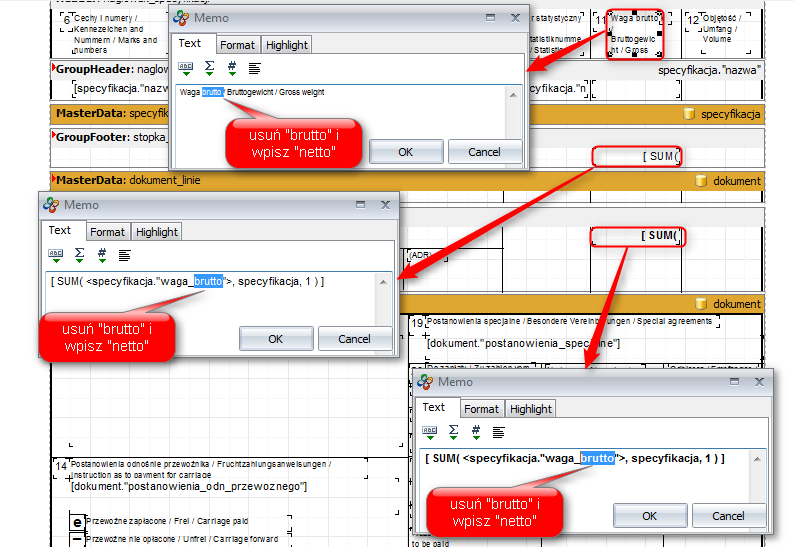Open Highlight tab in middle-left Memo window
This screenshot has height=547, width=794.
tap(156, 232)
